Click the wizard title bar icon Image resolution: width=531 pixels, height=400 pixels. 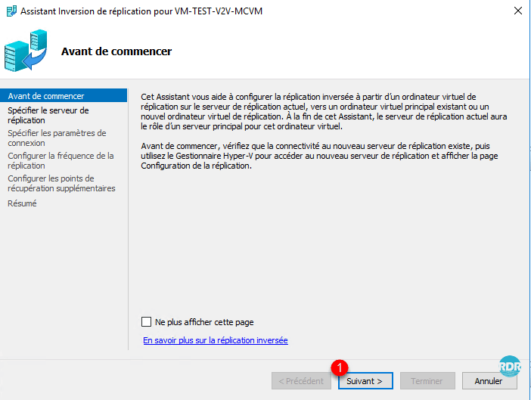(x=12, y=11)
